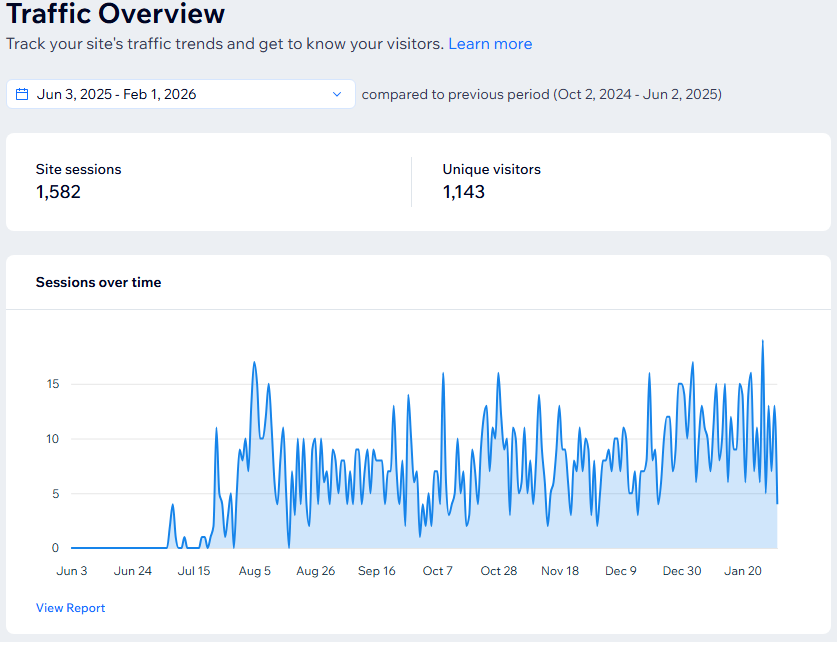Click the Jun 3 label on the x-axis
This screenshot has width=837, height=656.
pos(72,571)
